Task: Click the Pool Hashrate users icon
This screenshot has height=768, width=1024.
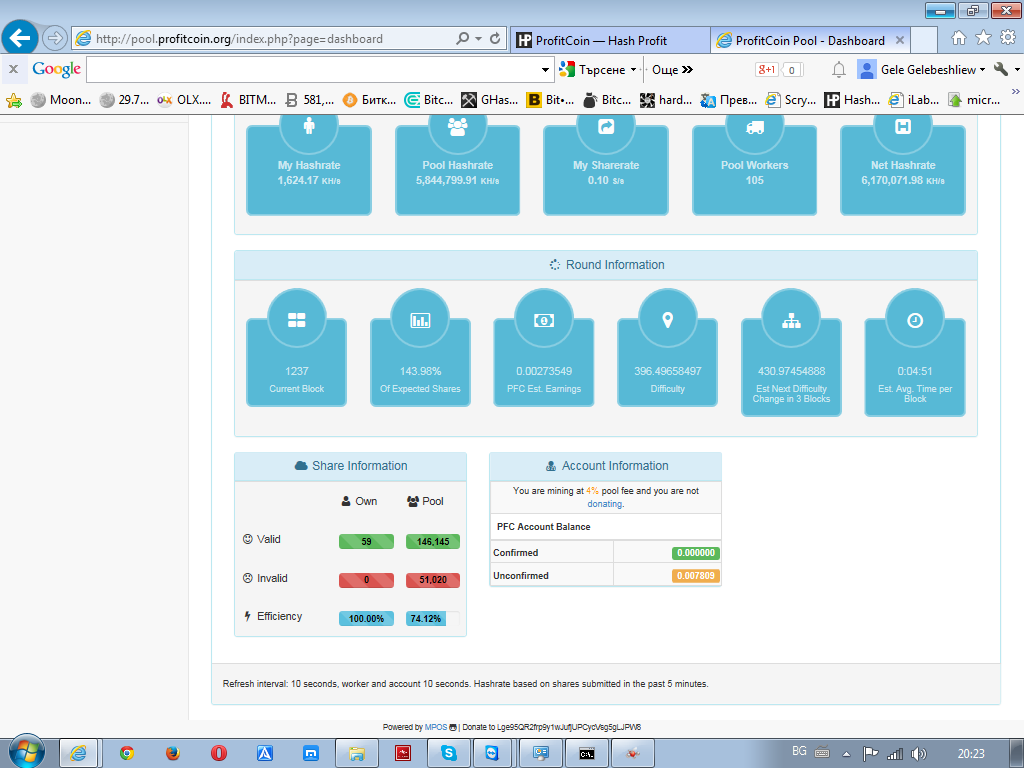Action: [x=457, y=126]
